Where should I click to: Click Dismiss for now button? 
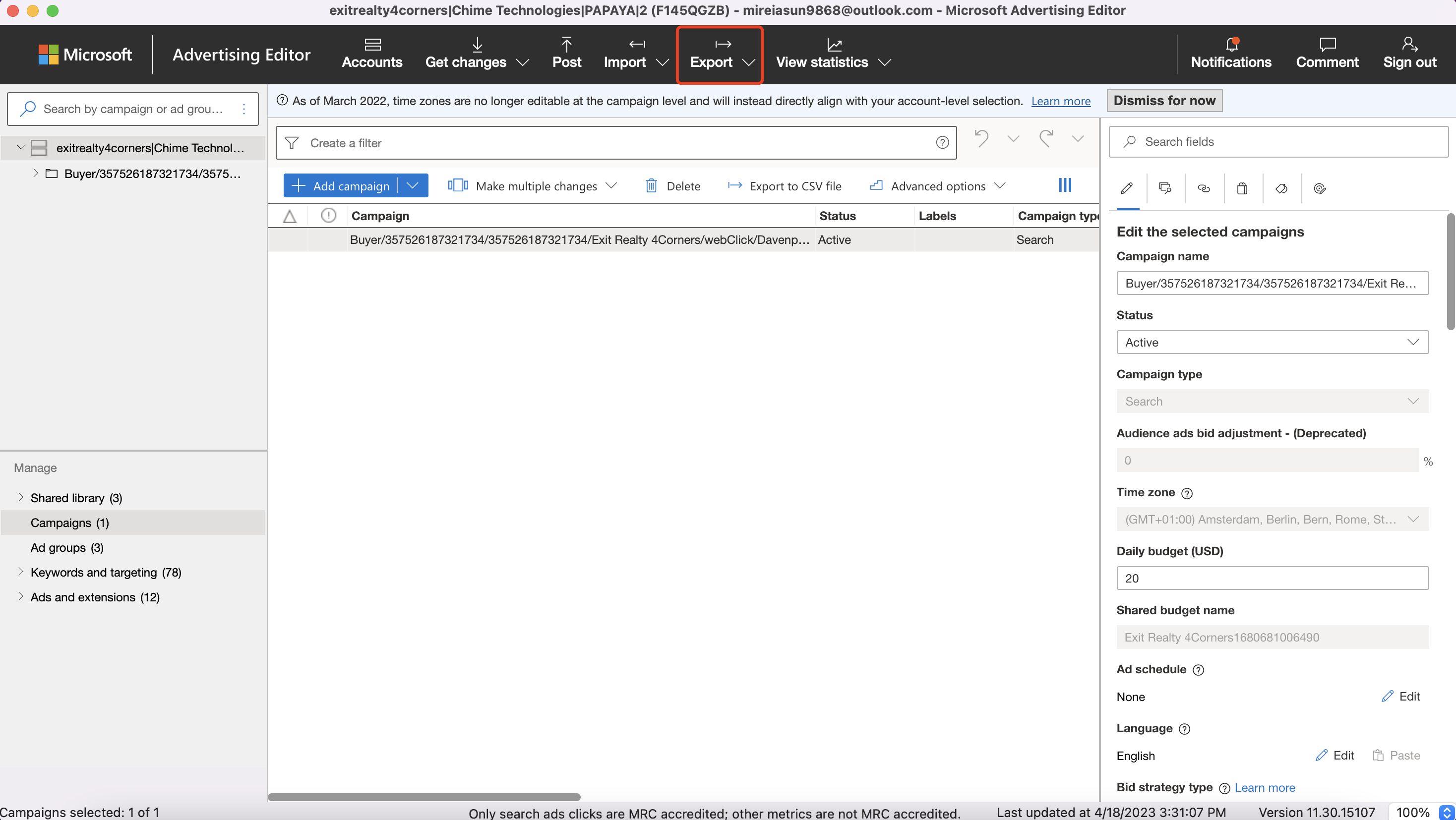[x=1164, y=101]
